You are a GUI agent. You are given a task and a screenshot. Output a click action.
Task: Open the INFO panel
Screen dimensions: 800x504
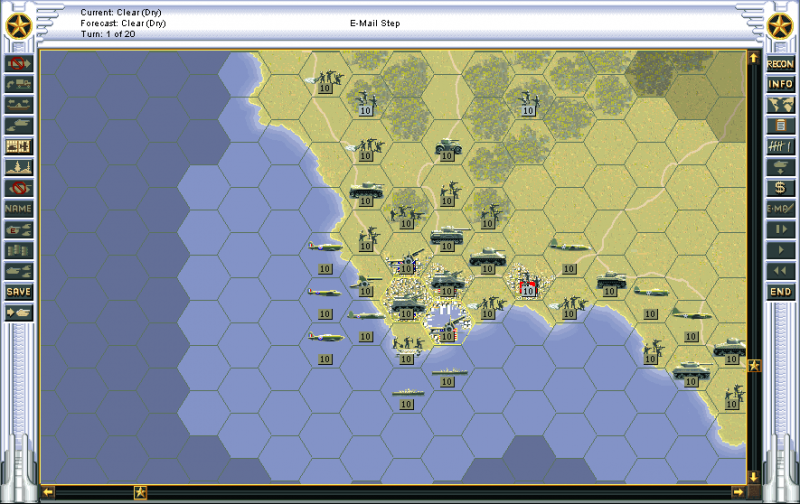pos(780,84)
